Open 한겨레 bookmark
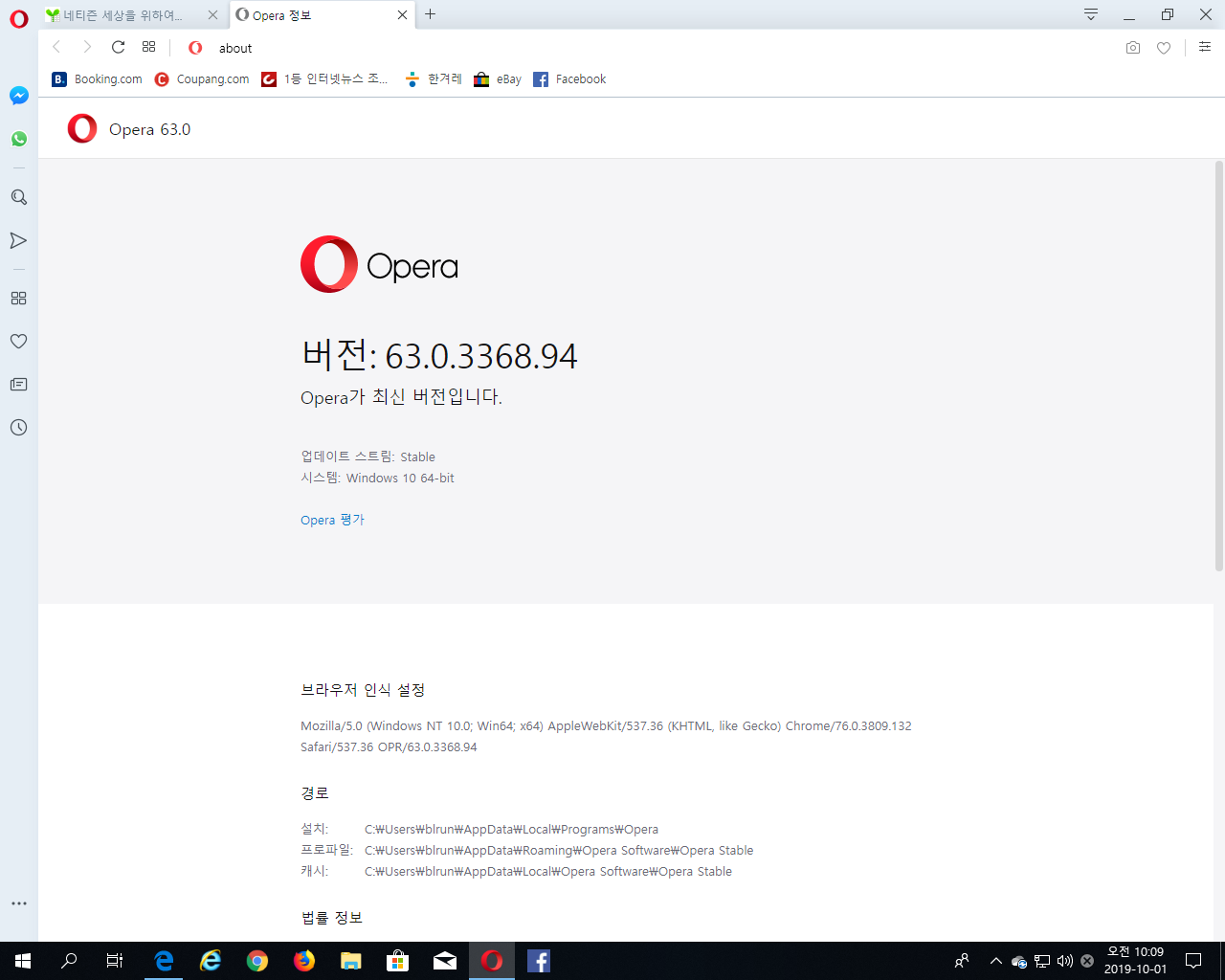The height and width of the screenshot is (980, 1225). (434, 79)
